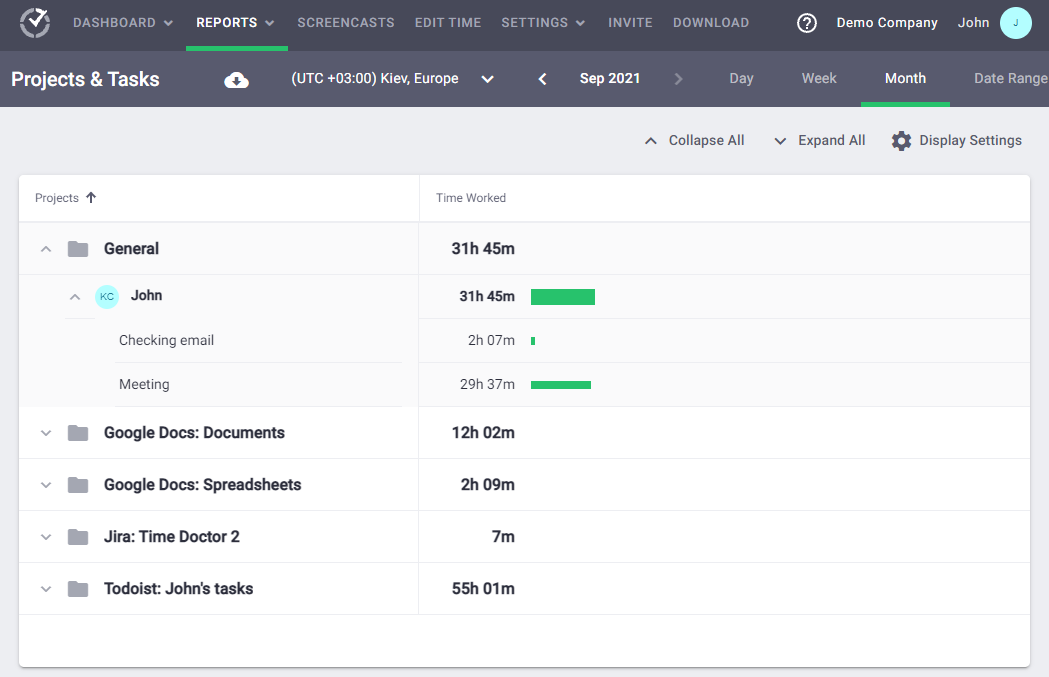This screenshot has height=677, width=1049.
Task: Collapse the General project row
Action: pos(45,249)
